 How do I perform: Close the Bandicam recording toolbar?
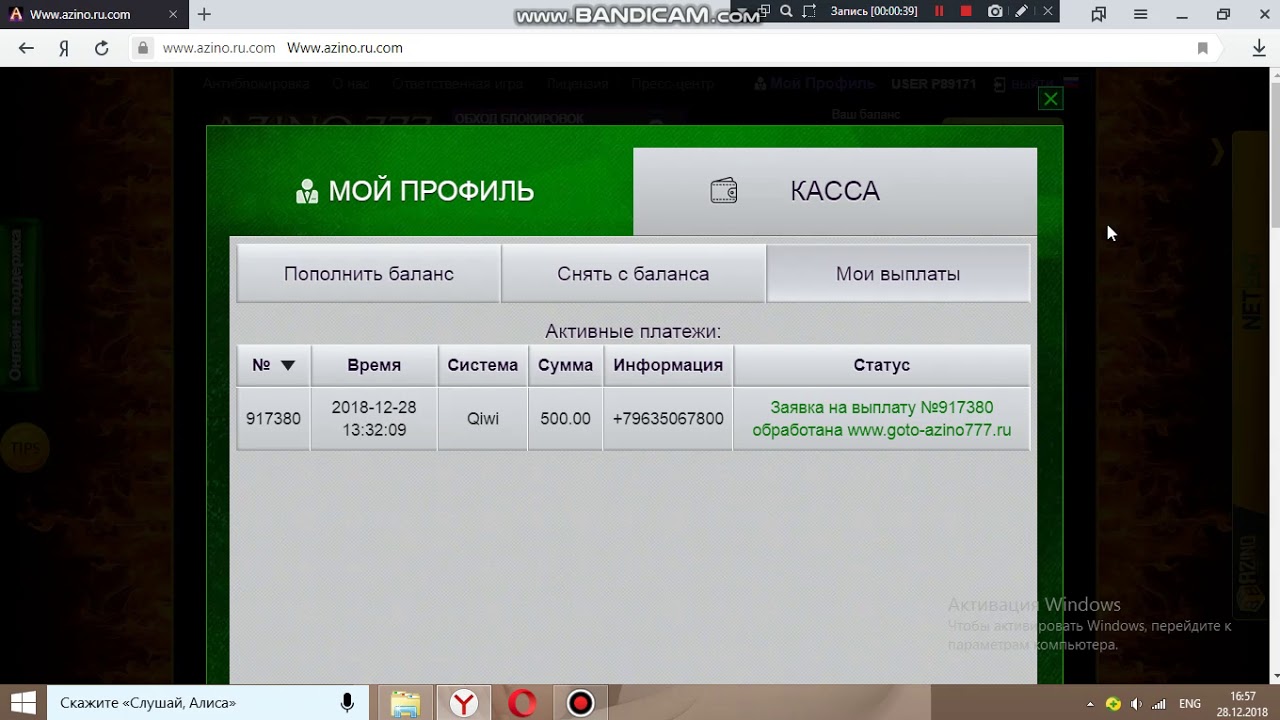tap(1046, 11)
